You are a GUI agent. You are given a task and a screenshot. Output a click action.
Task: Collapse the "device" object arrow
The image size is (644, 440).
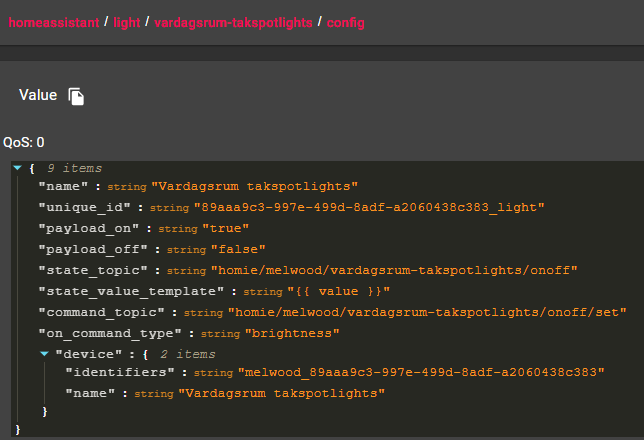click(x=44, y=354)
